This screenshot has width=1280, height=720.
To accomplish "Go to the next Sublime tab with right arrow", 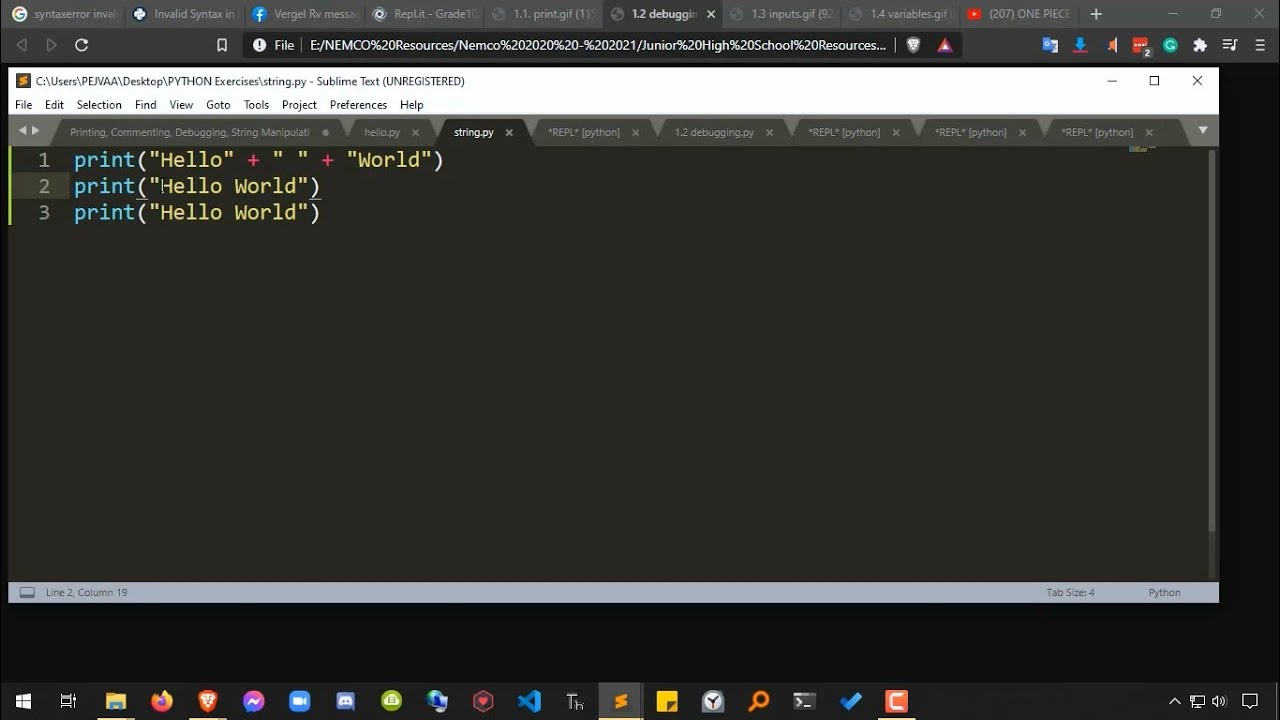I will click(x=36, y=130).
